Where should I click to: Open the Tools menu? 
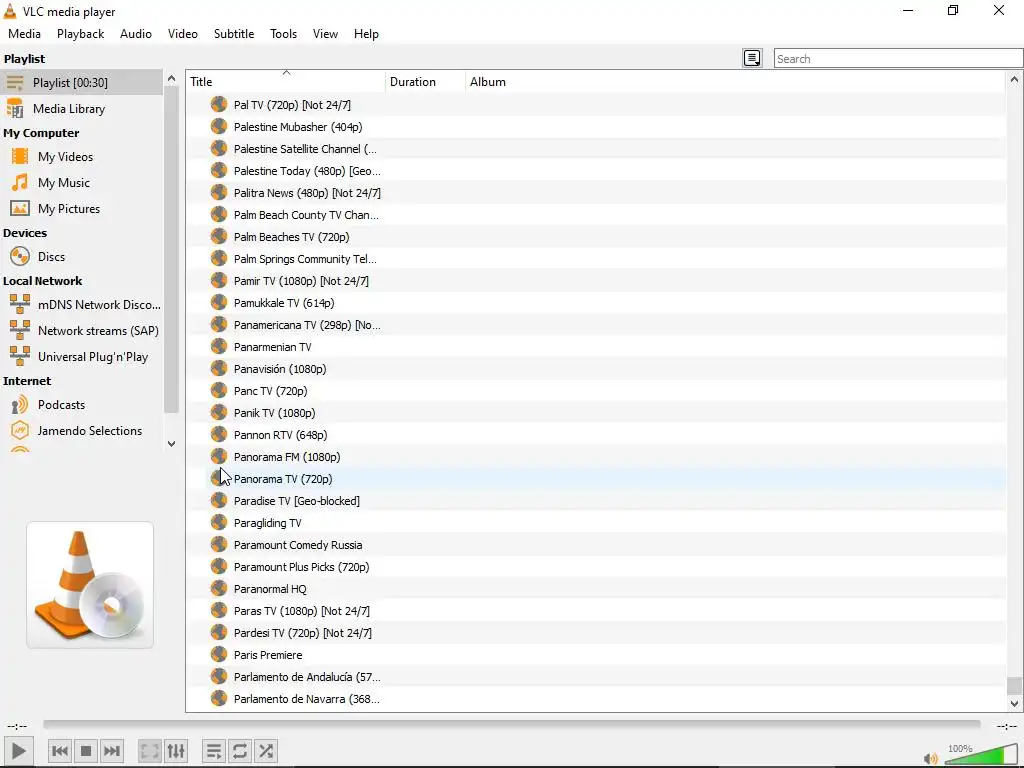pos(283,34)
